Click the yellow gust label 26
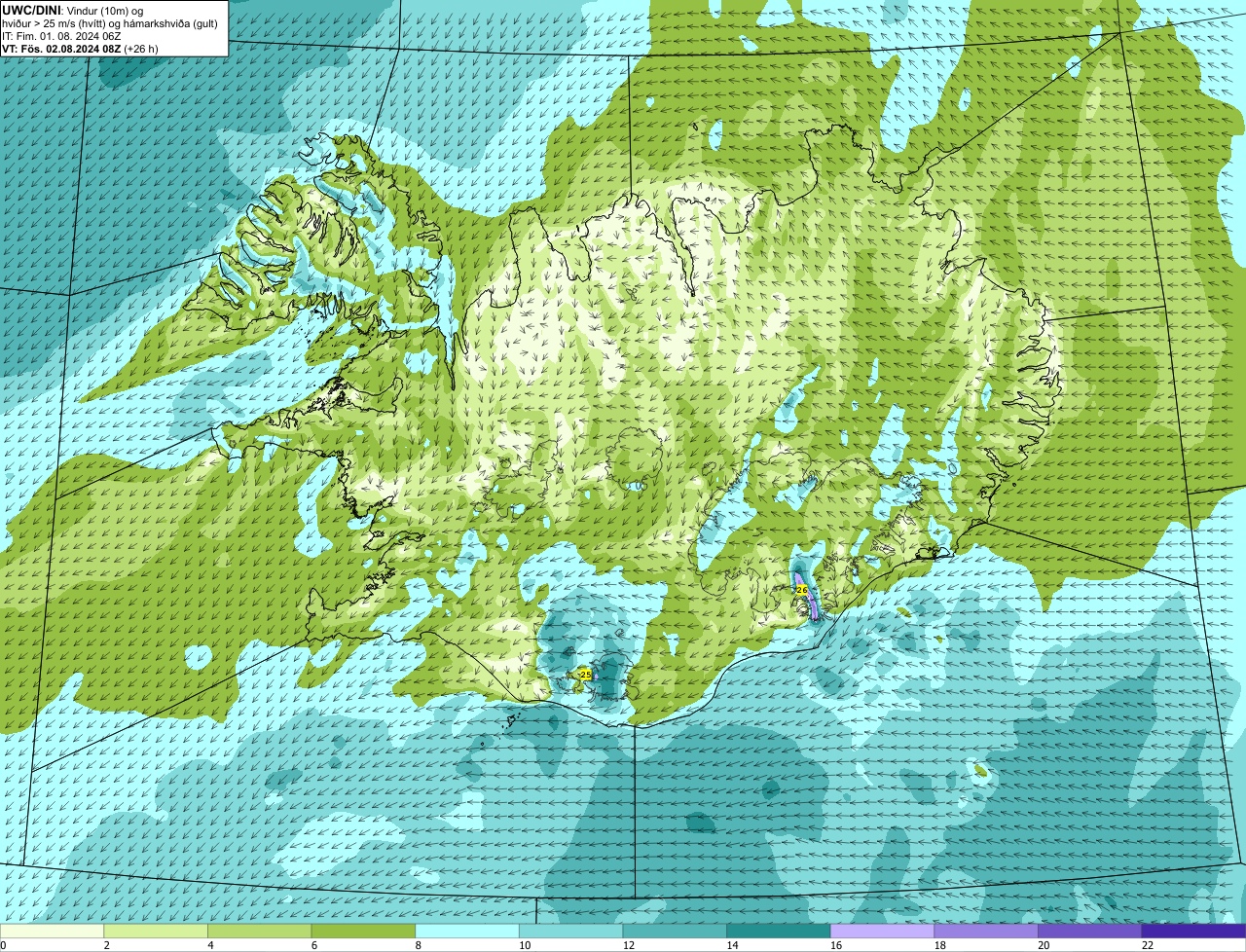1246x952 pixels. 801,590
